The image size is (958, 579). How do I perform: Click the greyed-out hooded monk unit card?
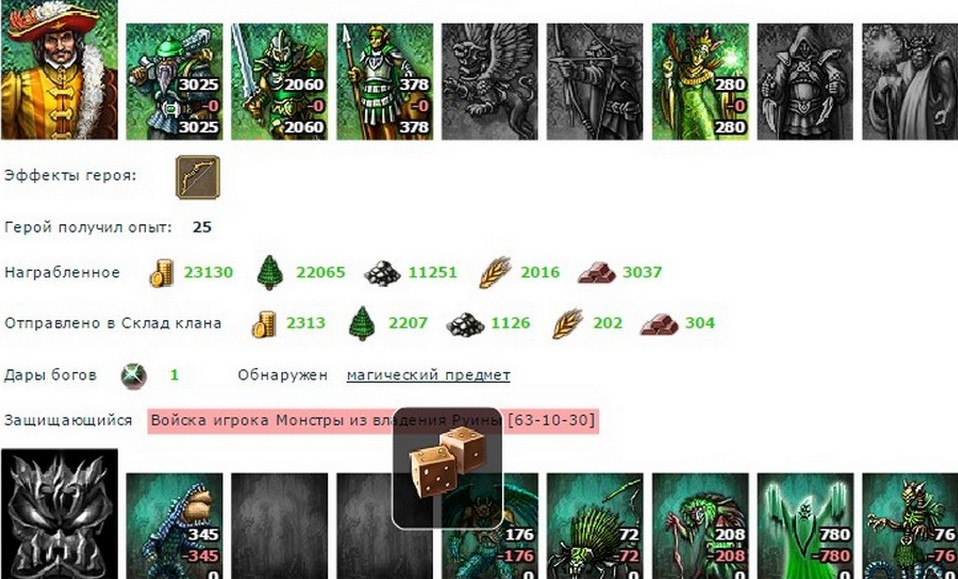(805, 82)
